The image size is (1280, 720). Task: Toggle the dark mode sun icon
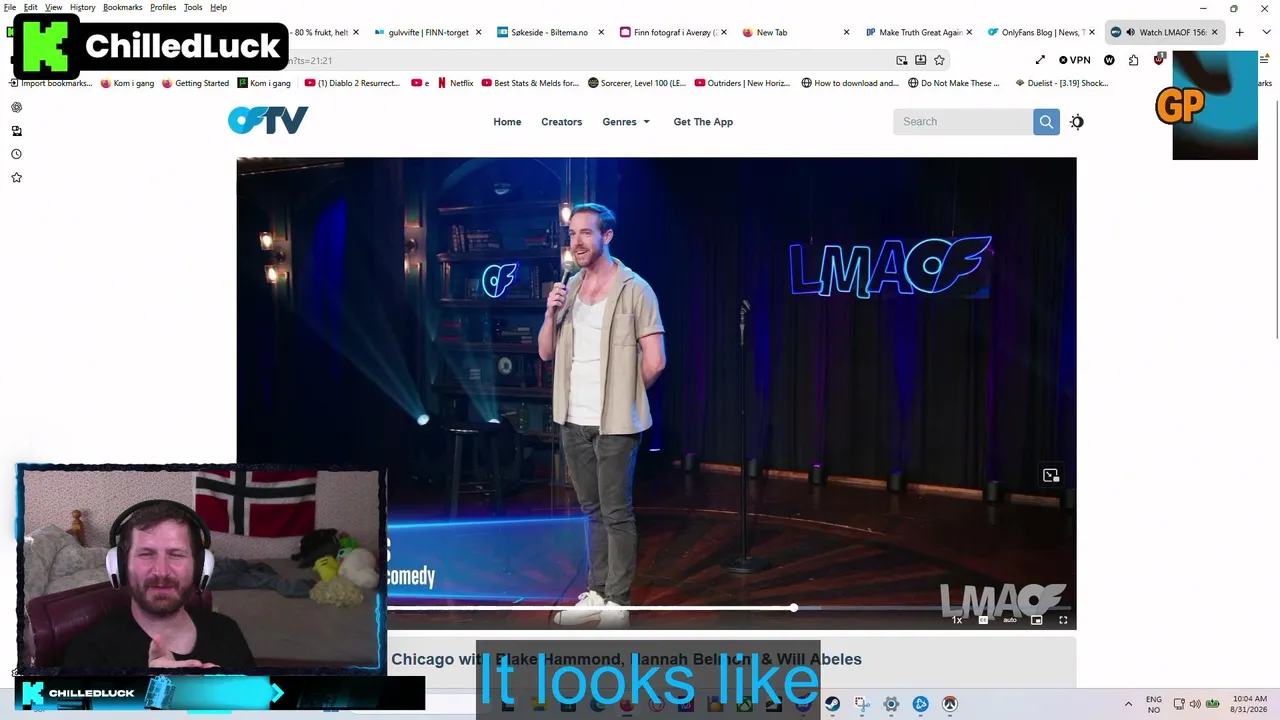[1076, 122]
